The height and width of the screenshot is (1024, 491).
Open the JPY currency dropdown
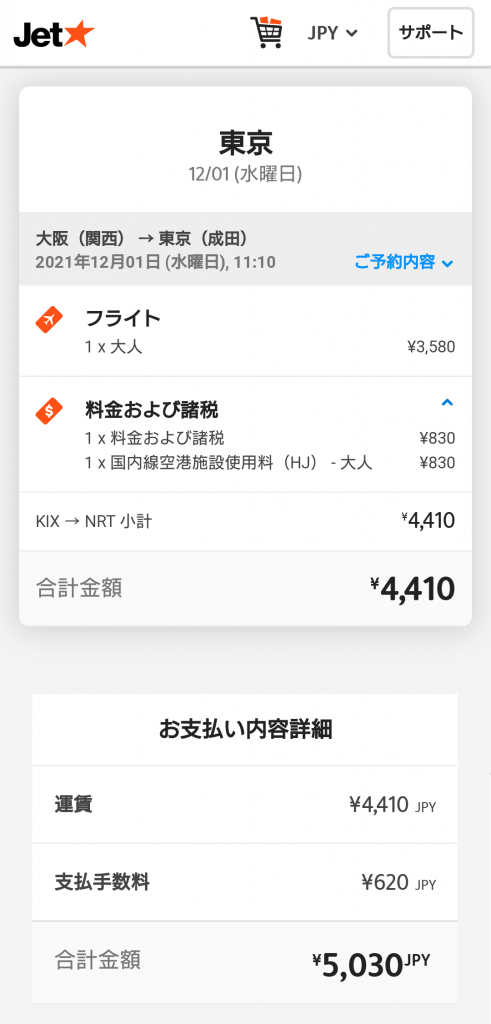click(x=332, y=33)
